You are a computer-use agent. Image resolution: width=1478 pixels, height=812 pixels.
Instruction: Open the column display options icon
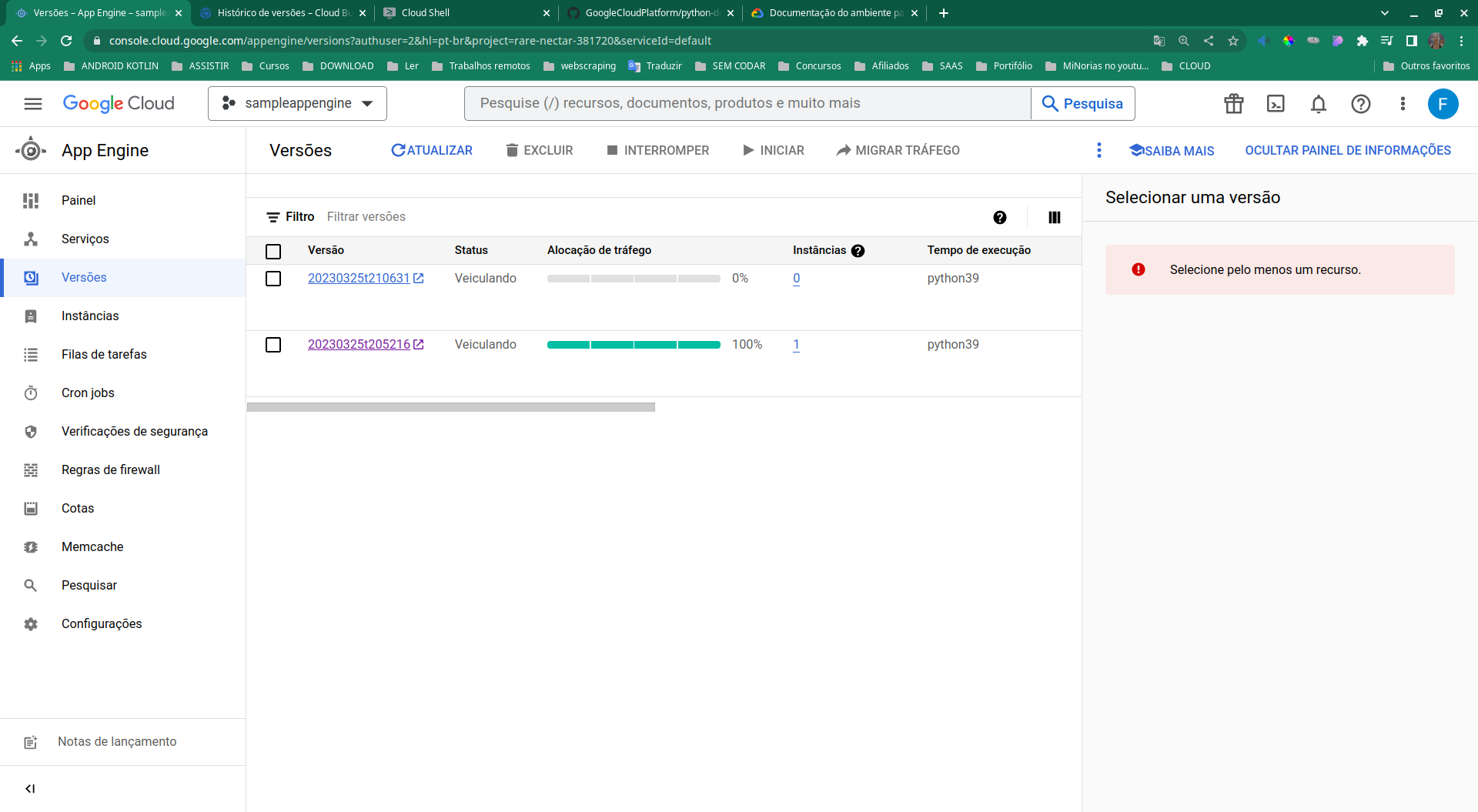point(1053,217)
